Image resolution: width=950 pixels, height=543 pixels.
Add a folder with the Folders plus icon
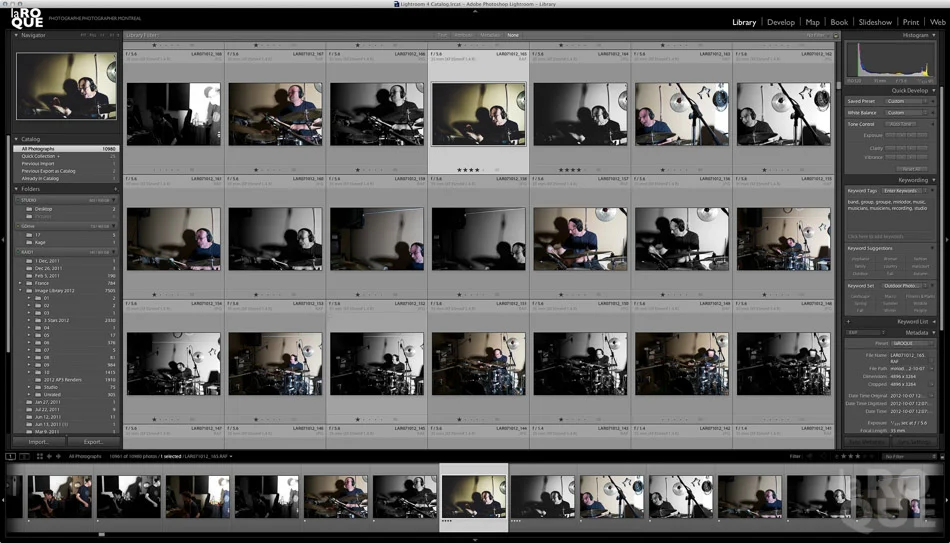(x=115, y=189)
